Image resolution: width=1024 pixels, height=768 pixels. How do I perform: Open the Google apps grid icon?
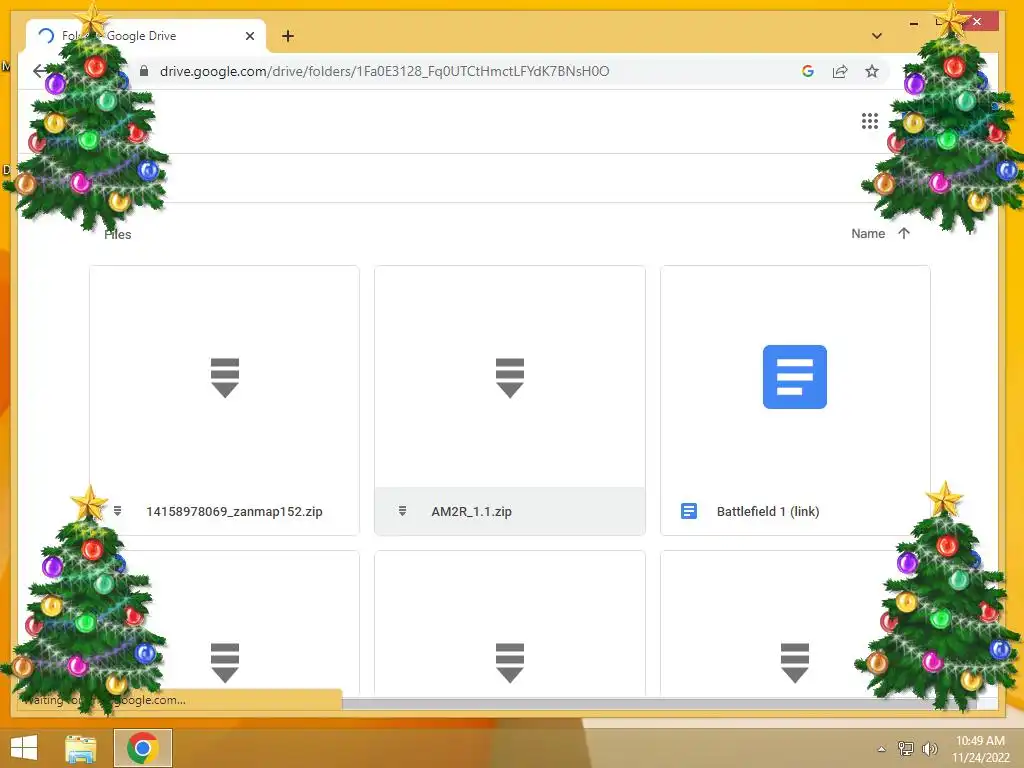[x=869, y=121]
